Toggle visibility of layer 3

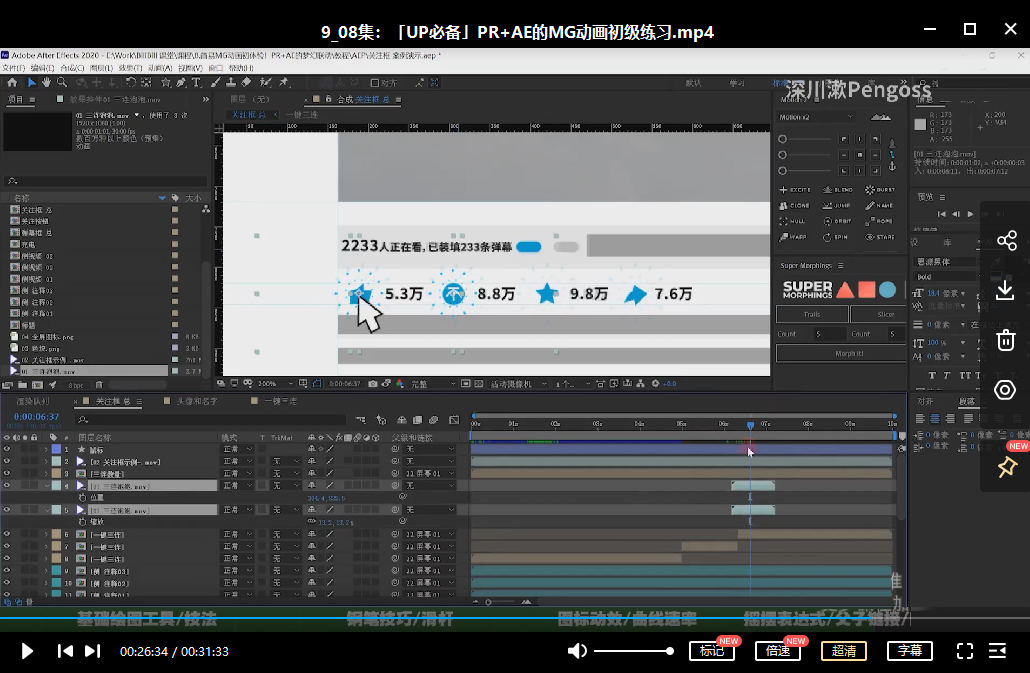click(x=7, y=474)
